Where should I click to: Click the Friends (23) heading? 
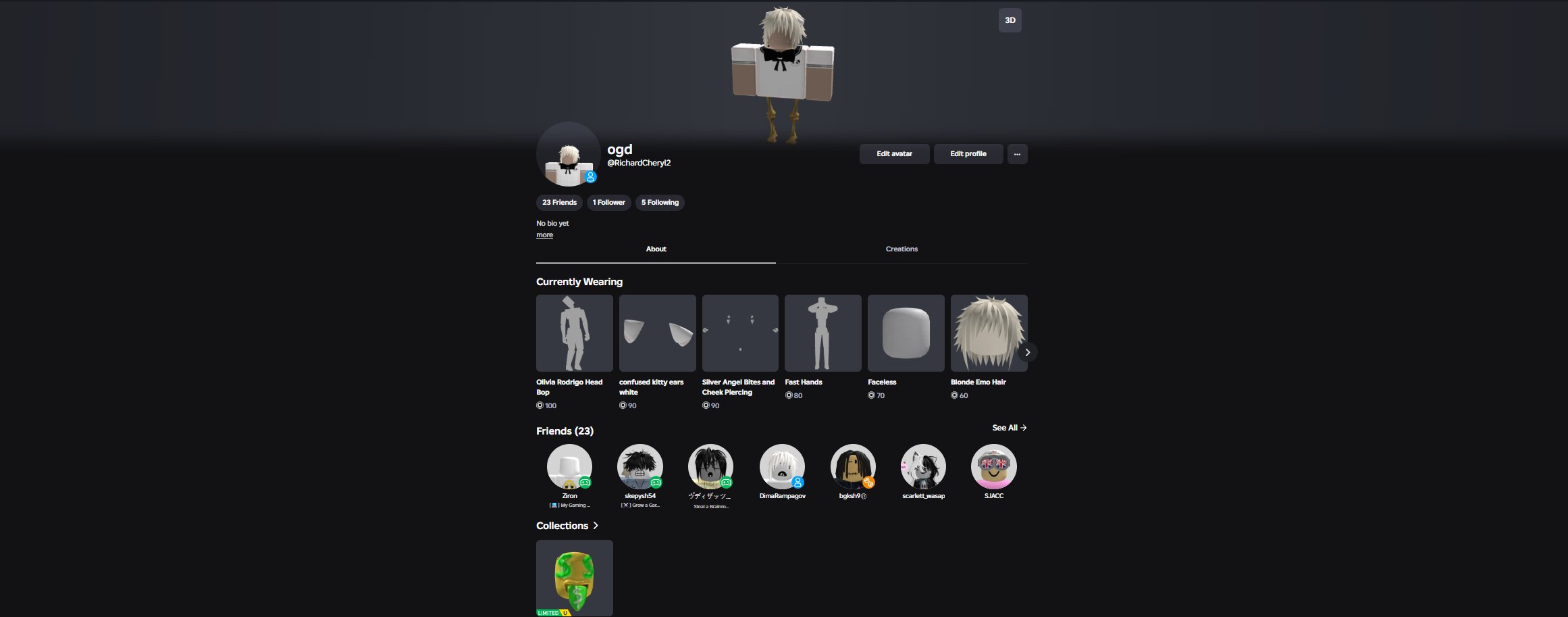[565, 431]
